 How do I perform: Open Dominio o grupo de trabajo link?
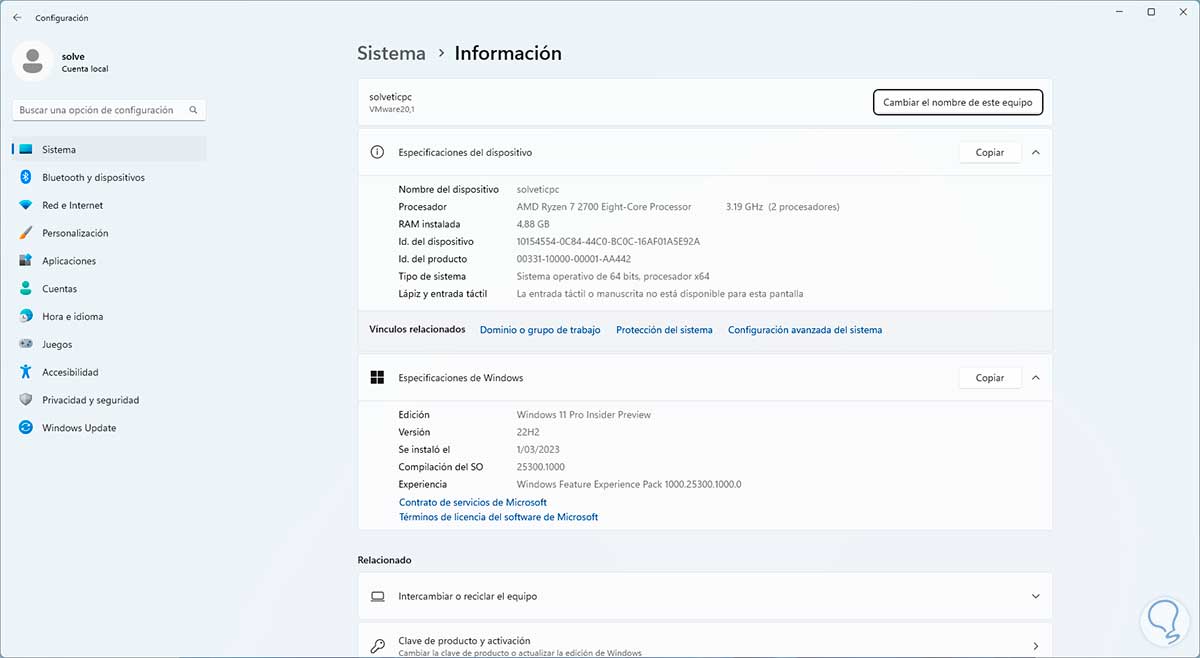coord(540,330)
